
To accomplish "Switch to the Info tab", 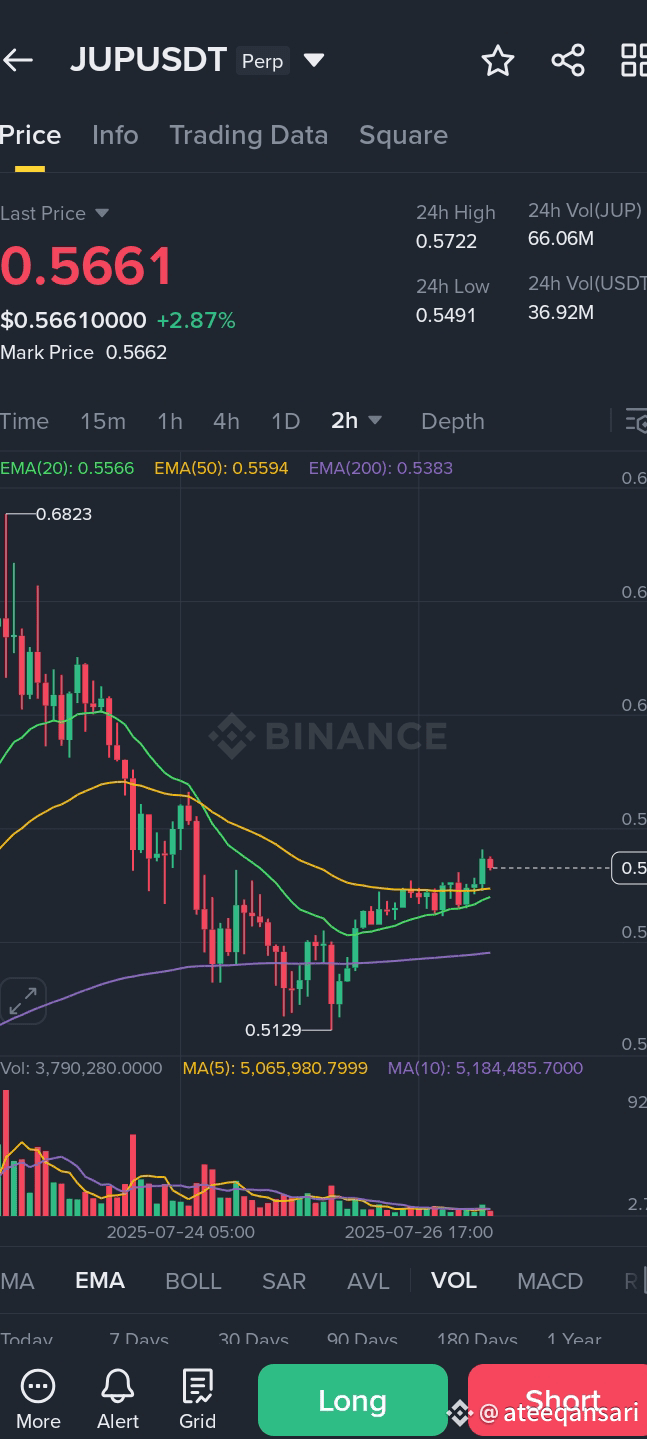I will tap(115, 135).
